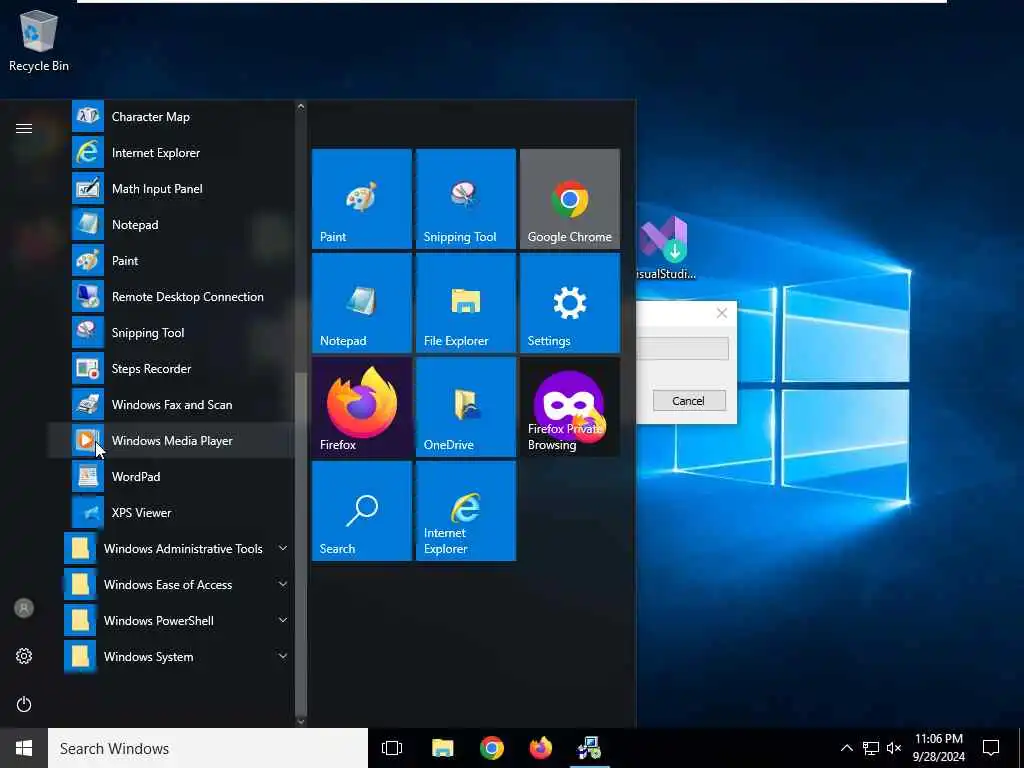
Task: Open the File Explorer tile
Action: point(466,302)
